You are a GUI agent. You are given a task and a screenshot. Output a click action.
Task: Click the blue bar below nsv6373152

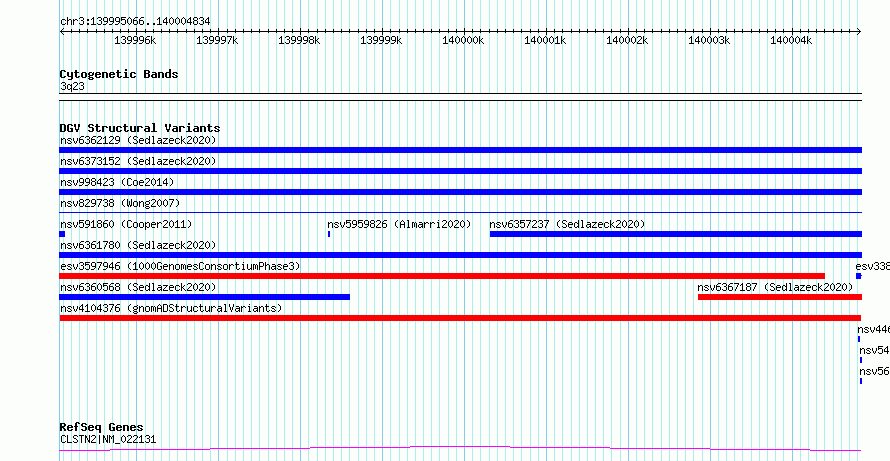[460, 171]
